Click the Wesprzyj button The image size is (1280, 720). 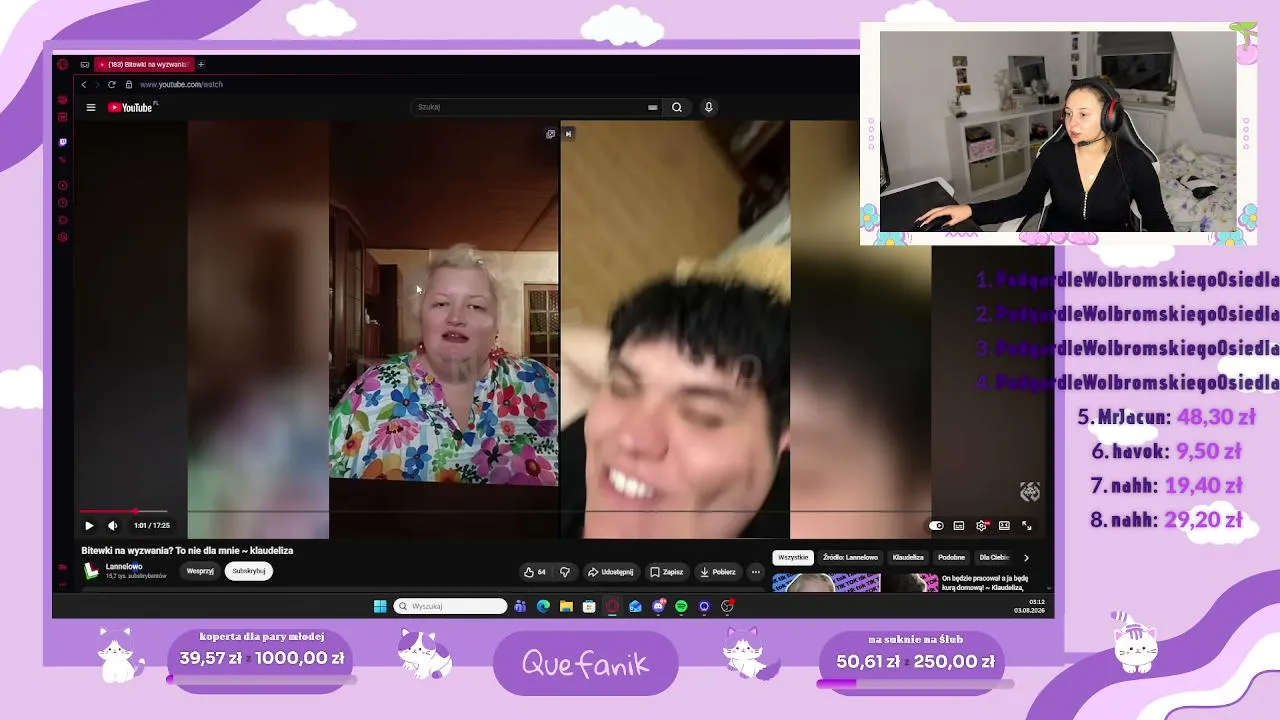pyautogui.click(x=200, y=571)
